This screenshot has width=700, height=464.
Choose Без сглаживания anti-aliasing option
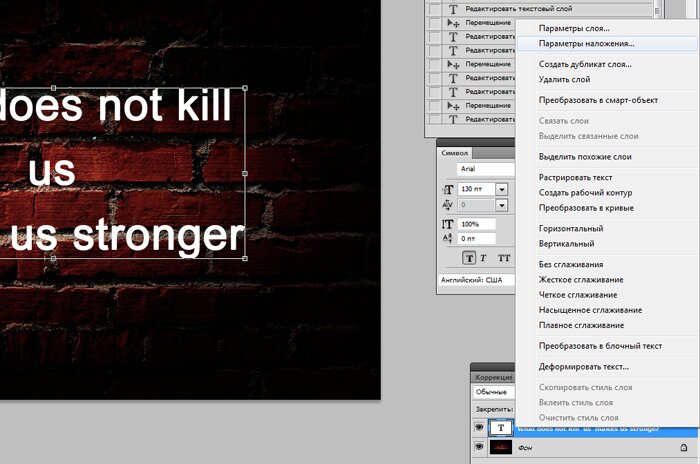(571, 264)
